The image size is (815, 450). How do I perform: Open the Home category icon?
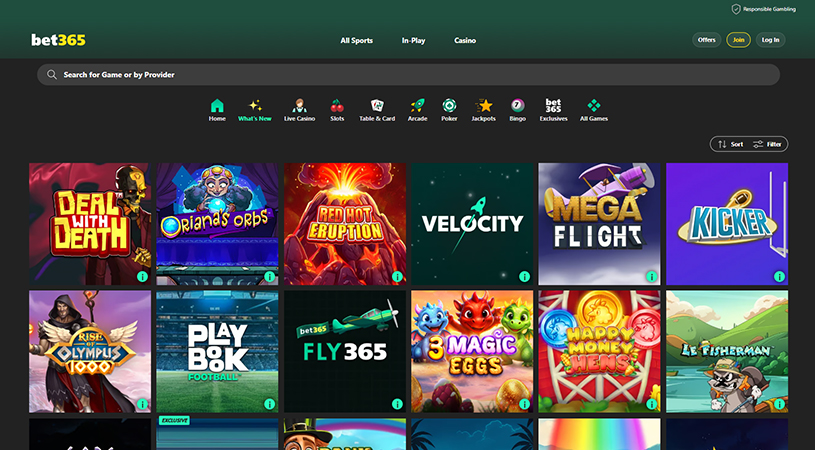217,106
